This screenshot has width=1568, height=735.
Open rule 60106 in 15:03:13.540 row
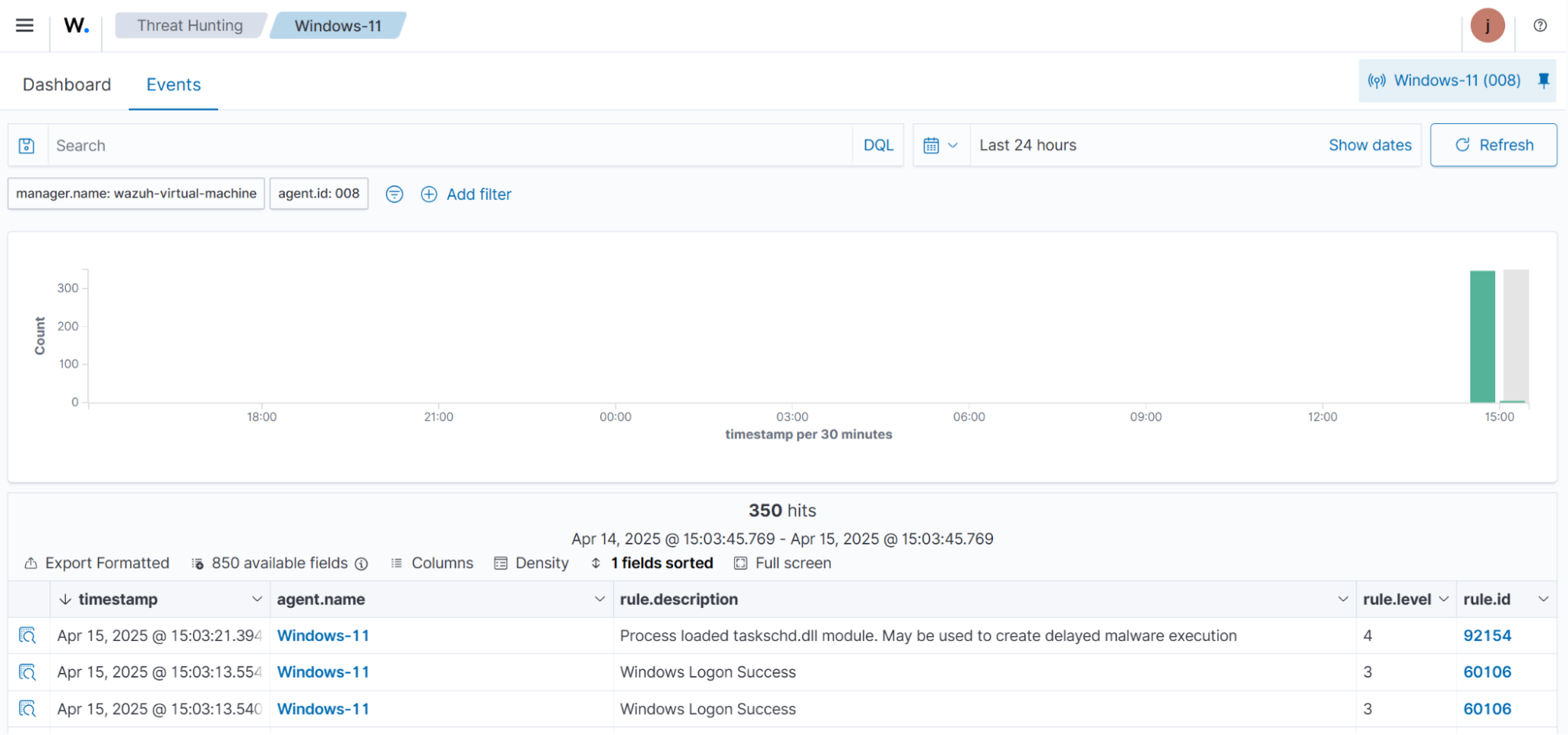point(1487,709)
